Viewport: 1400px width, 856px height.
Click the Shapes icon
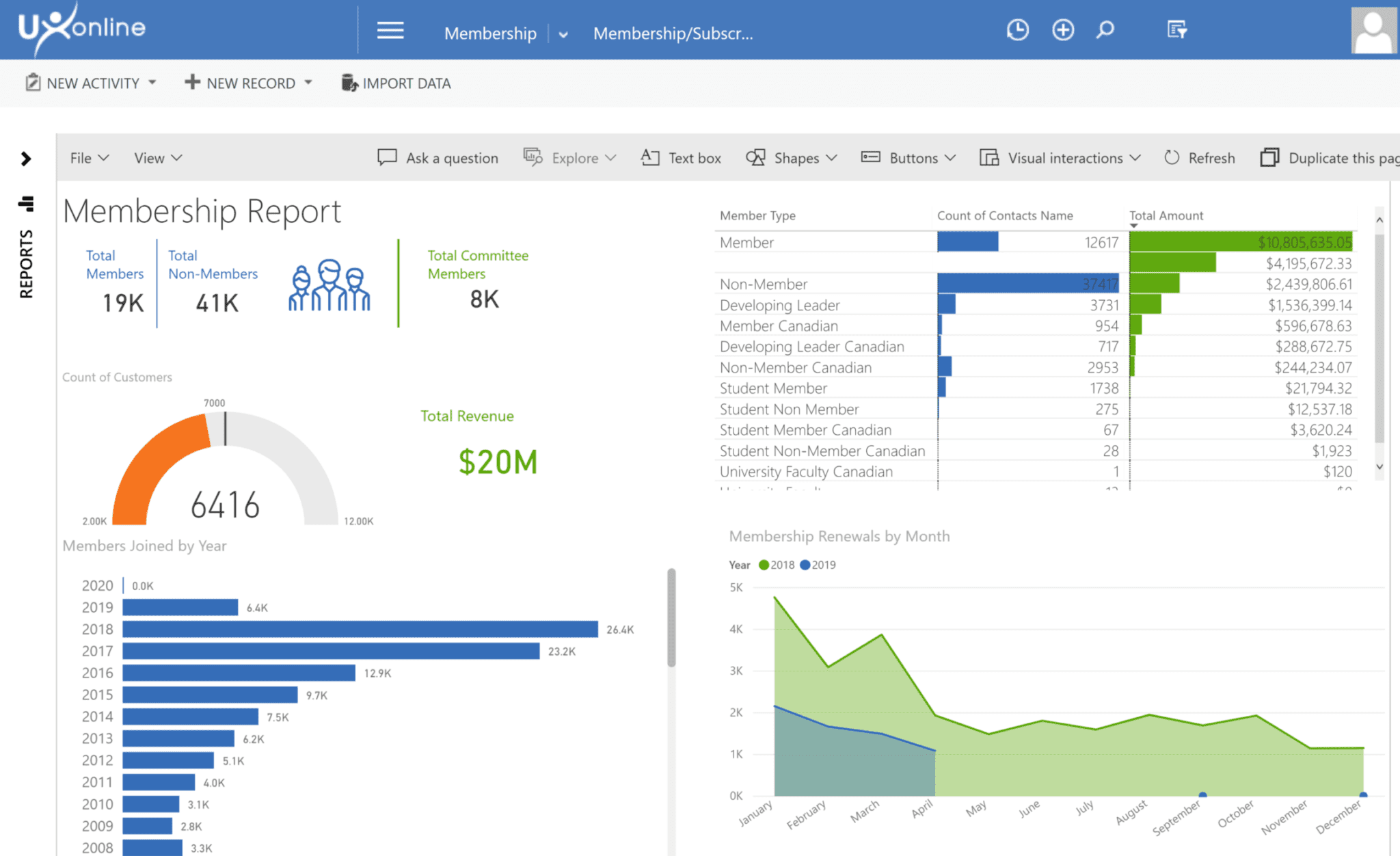pyautogui.click(x=755, y=157)
